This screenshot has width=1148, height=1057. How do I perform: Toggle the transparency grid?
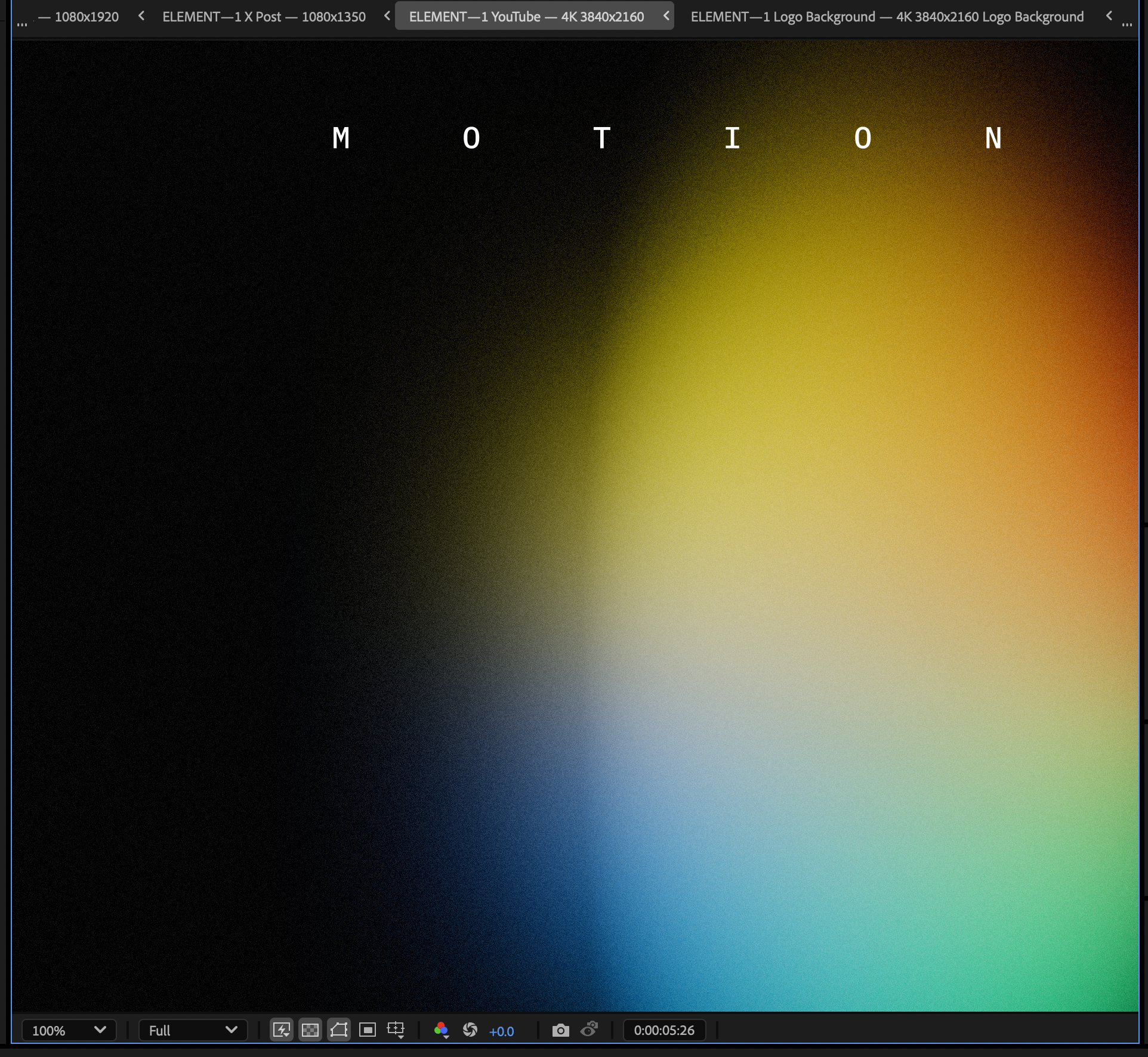[x=310, y=1030]
